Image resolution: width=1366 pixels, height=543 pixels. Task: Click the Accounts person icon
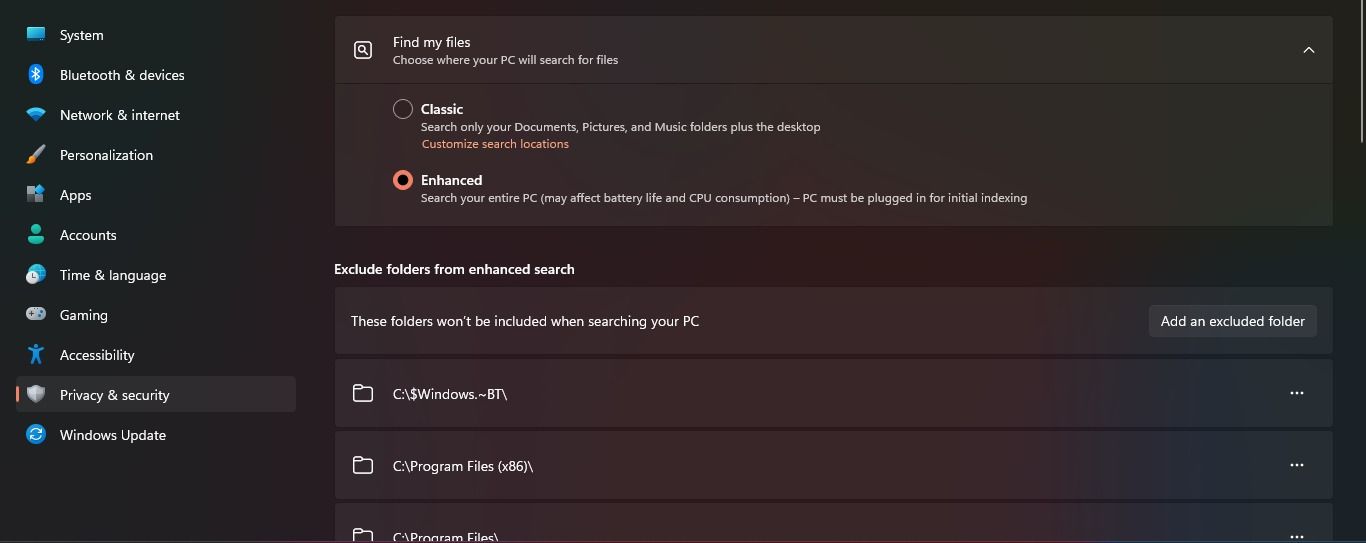pyautogui.click(x=36, y=235)
